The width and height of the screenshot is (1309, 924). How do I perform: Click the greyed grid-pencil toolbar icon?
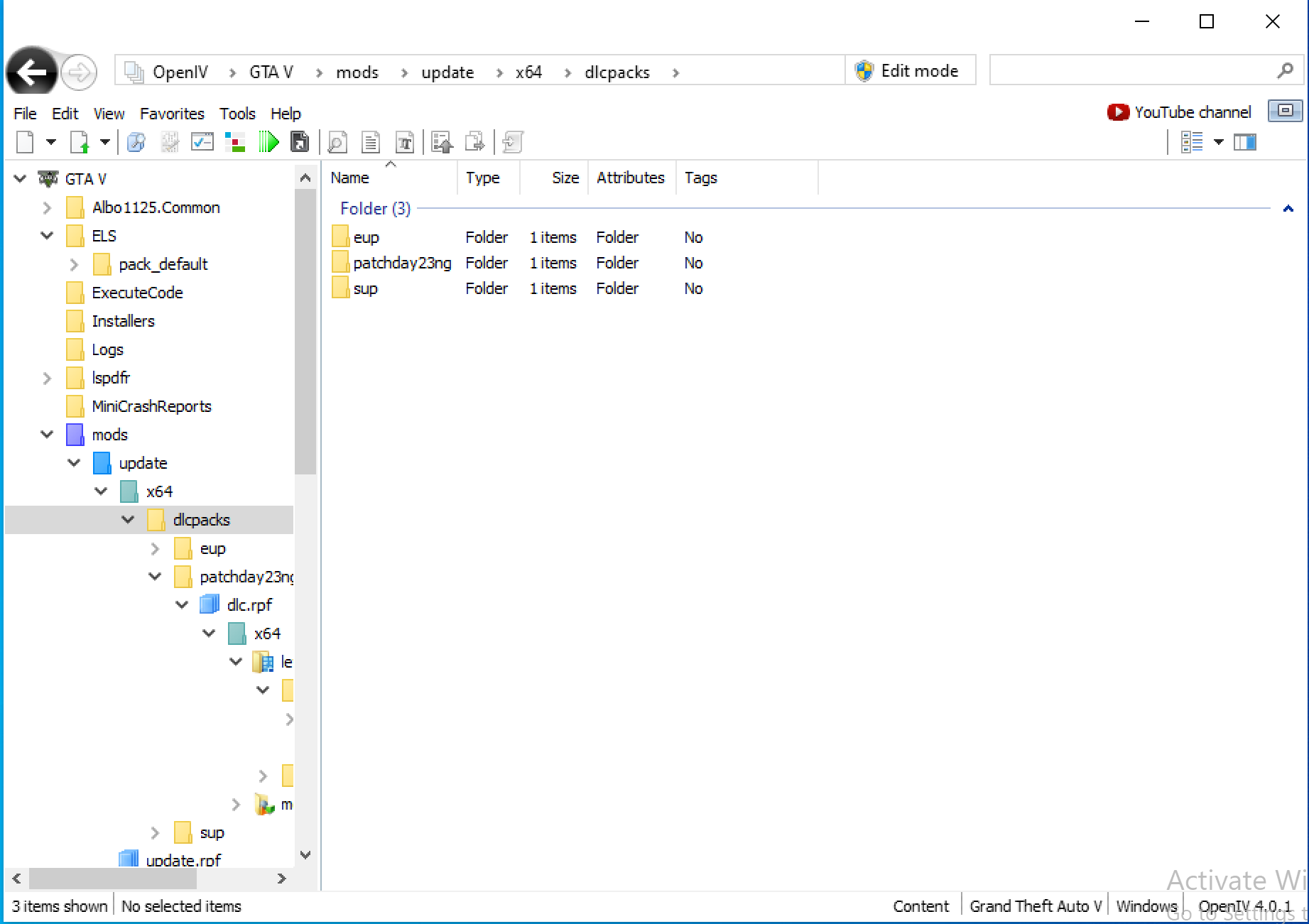pos(170,142)
